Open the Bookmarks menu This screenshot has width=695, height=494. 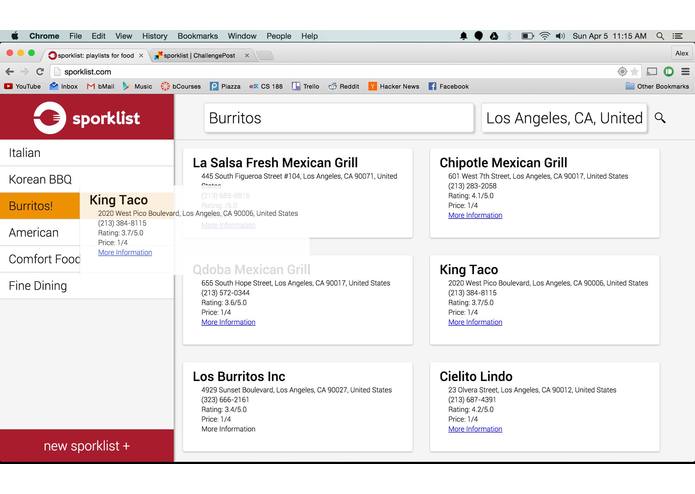pos(197,36)
